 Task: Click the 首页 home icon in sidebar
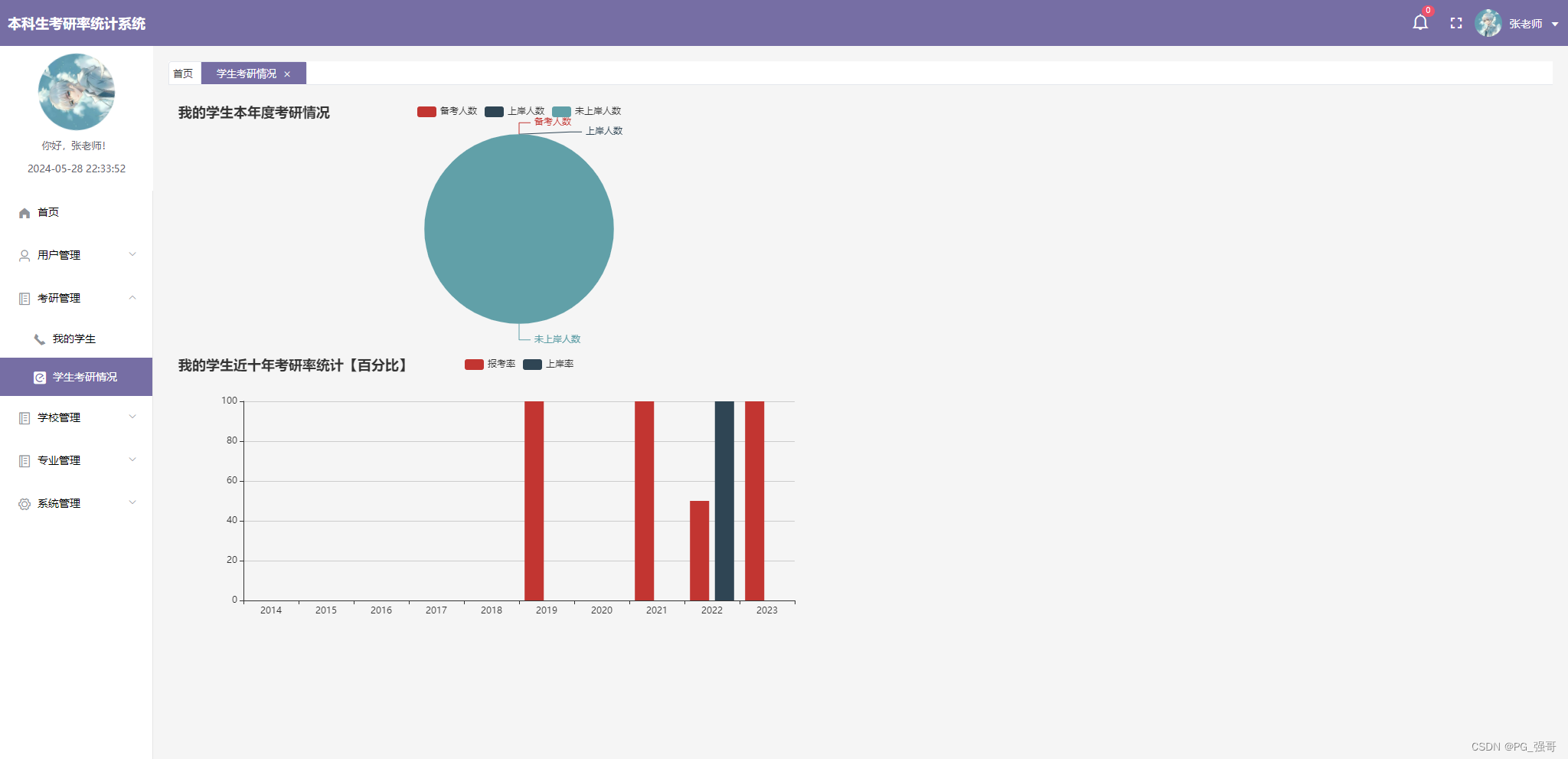(24, 213)
